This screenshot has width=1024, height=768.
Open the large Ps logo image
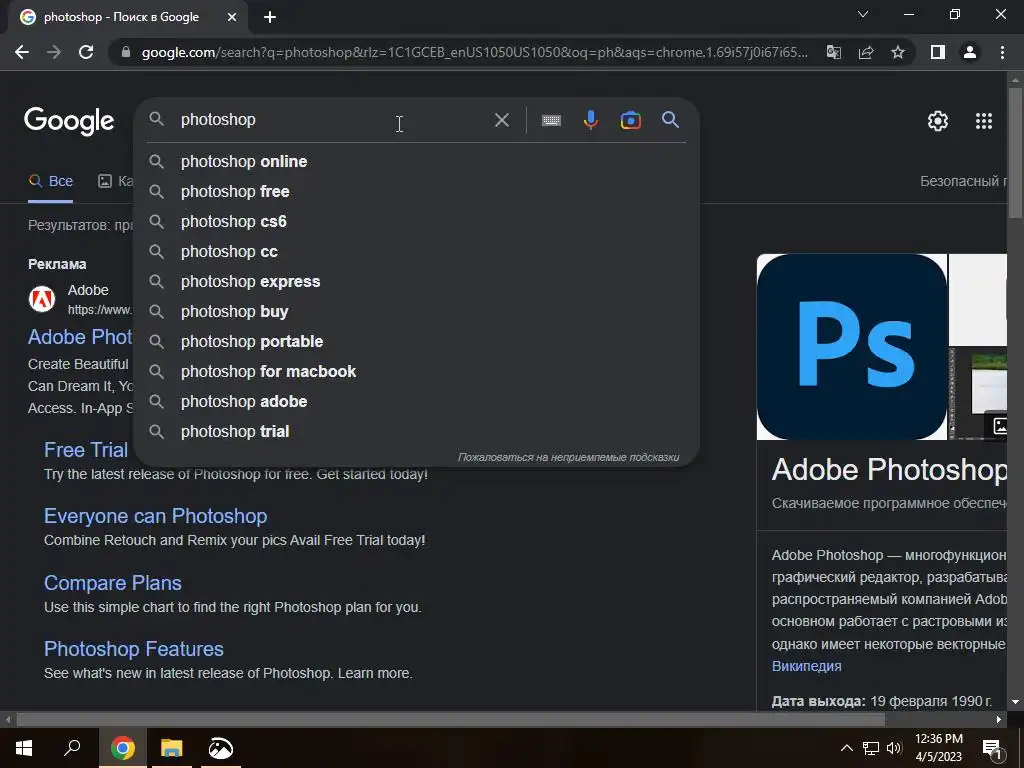click(852, 347)
